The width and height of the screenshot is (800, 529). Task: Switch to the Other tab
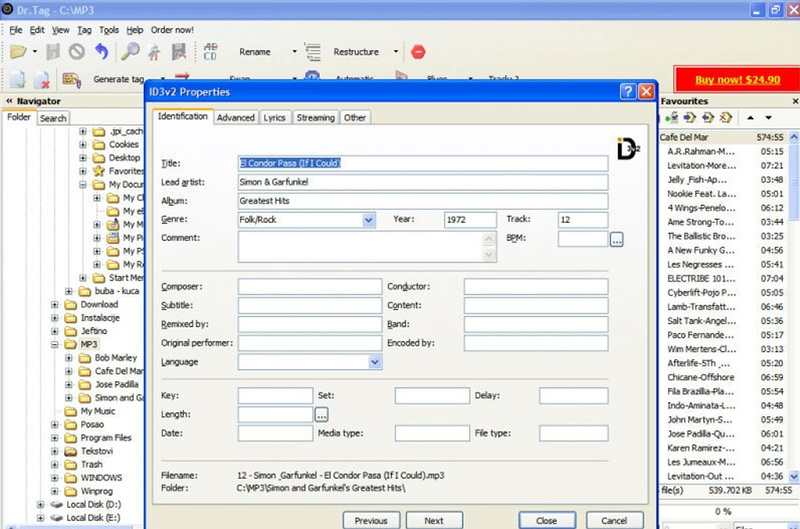(x=355, y=118)
